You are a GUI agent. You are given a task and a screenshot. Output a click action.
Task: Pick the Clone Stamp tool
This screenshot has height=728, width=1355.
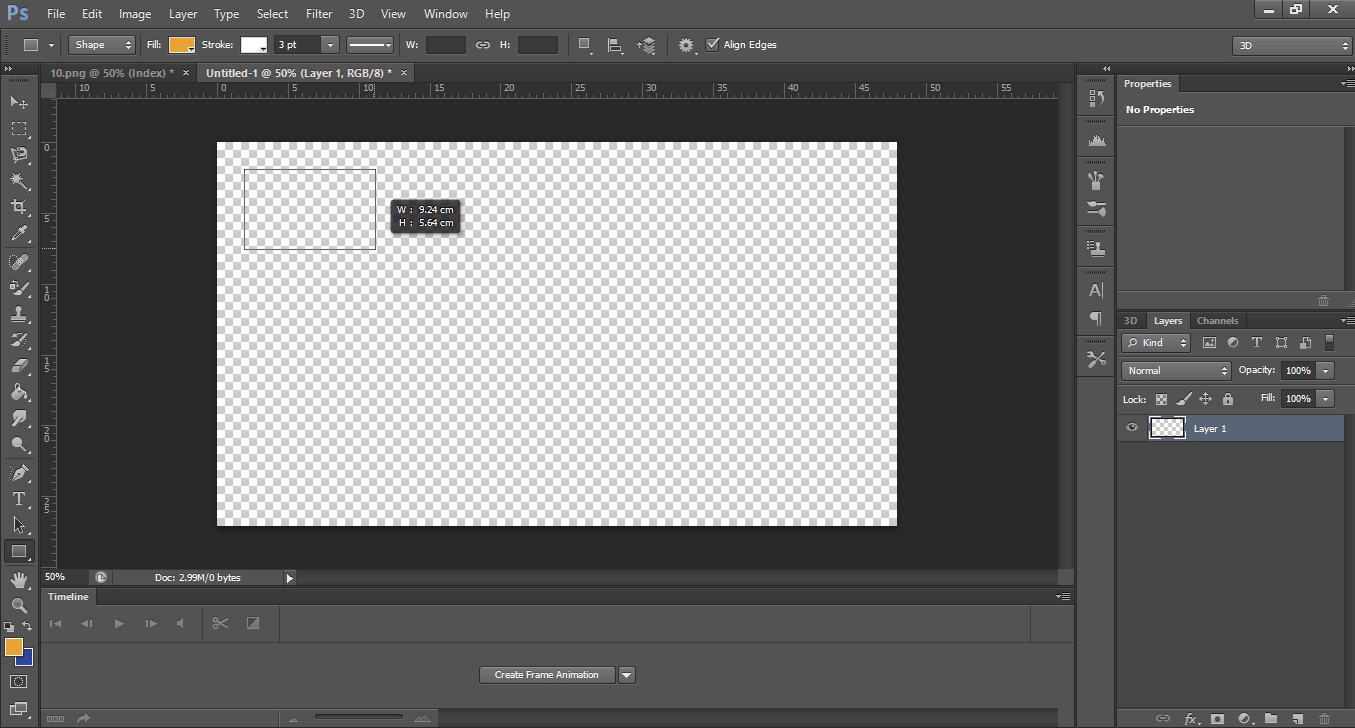click(19, 314)
